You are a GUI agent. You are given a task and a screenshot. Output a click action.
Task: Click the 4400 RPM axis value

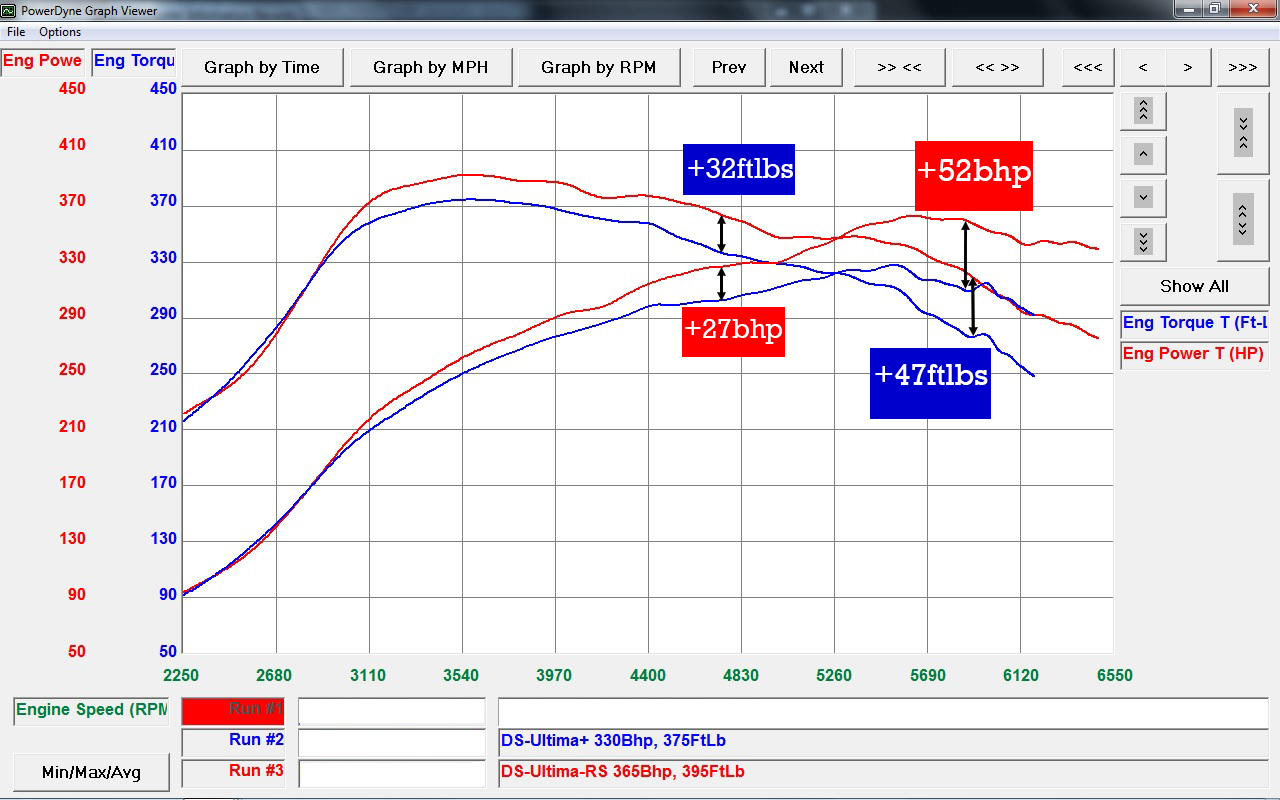(648, 675)
